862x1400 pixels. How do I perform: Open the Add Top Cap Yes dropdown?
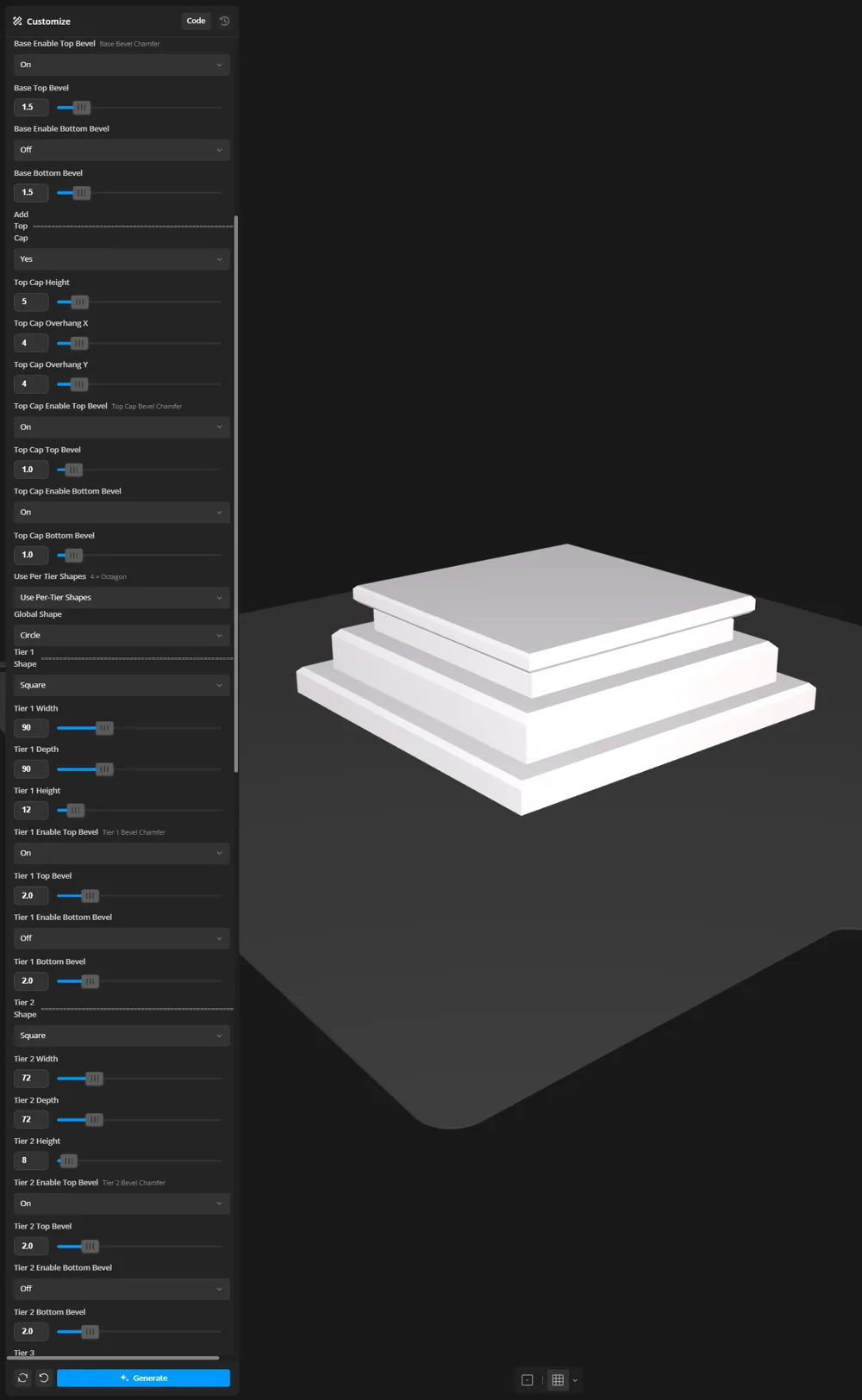tap(122, 259)
